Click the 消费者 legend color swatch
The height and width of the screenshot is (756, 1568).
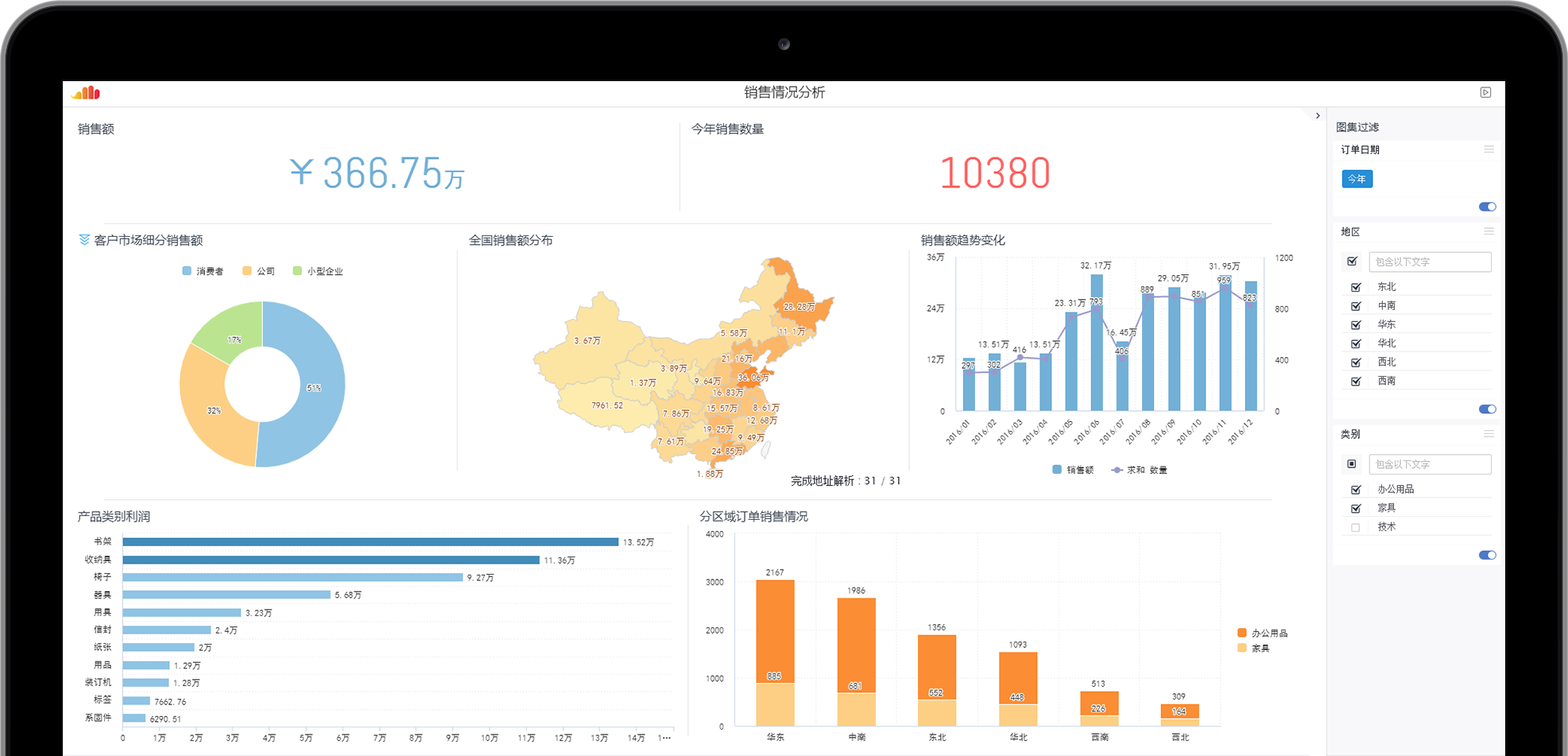[187, 271]
